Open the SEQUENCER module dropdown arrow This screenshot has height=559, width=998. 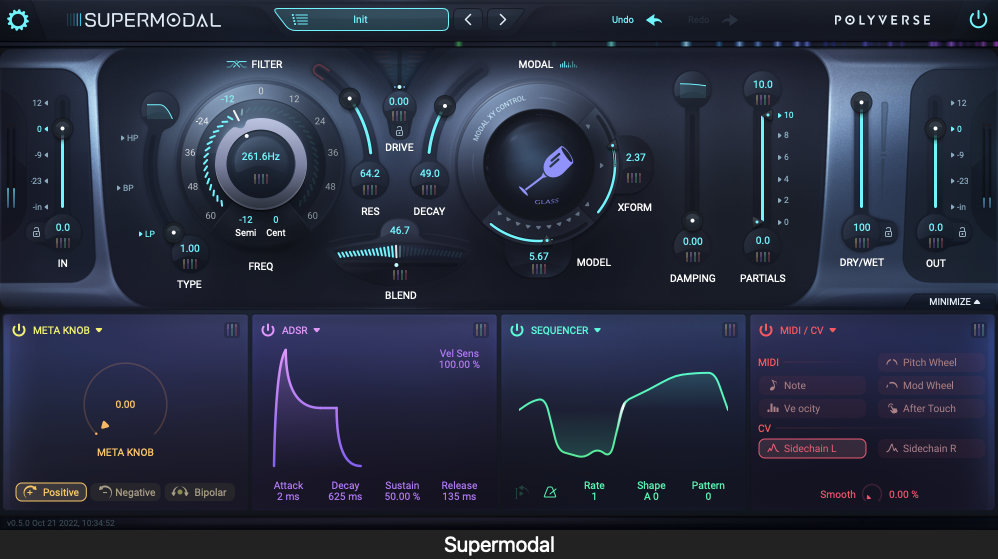click(598, 330)
